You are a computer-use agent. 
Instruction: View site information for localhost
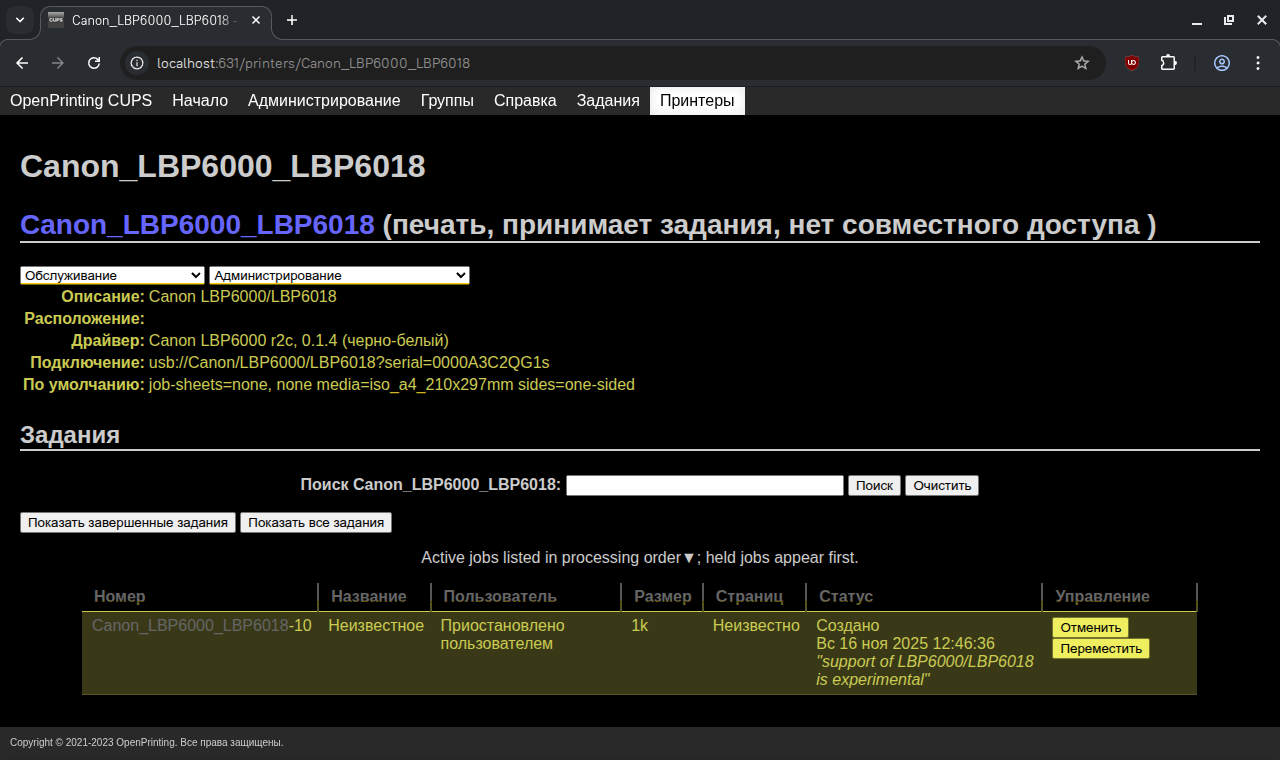(x=138, y=63)
